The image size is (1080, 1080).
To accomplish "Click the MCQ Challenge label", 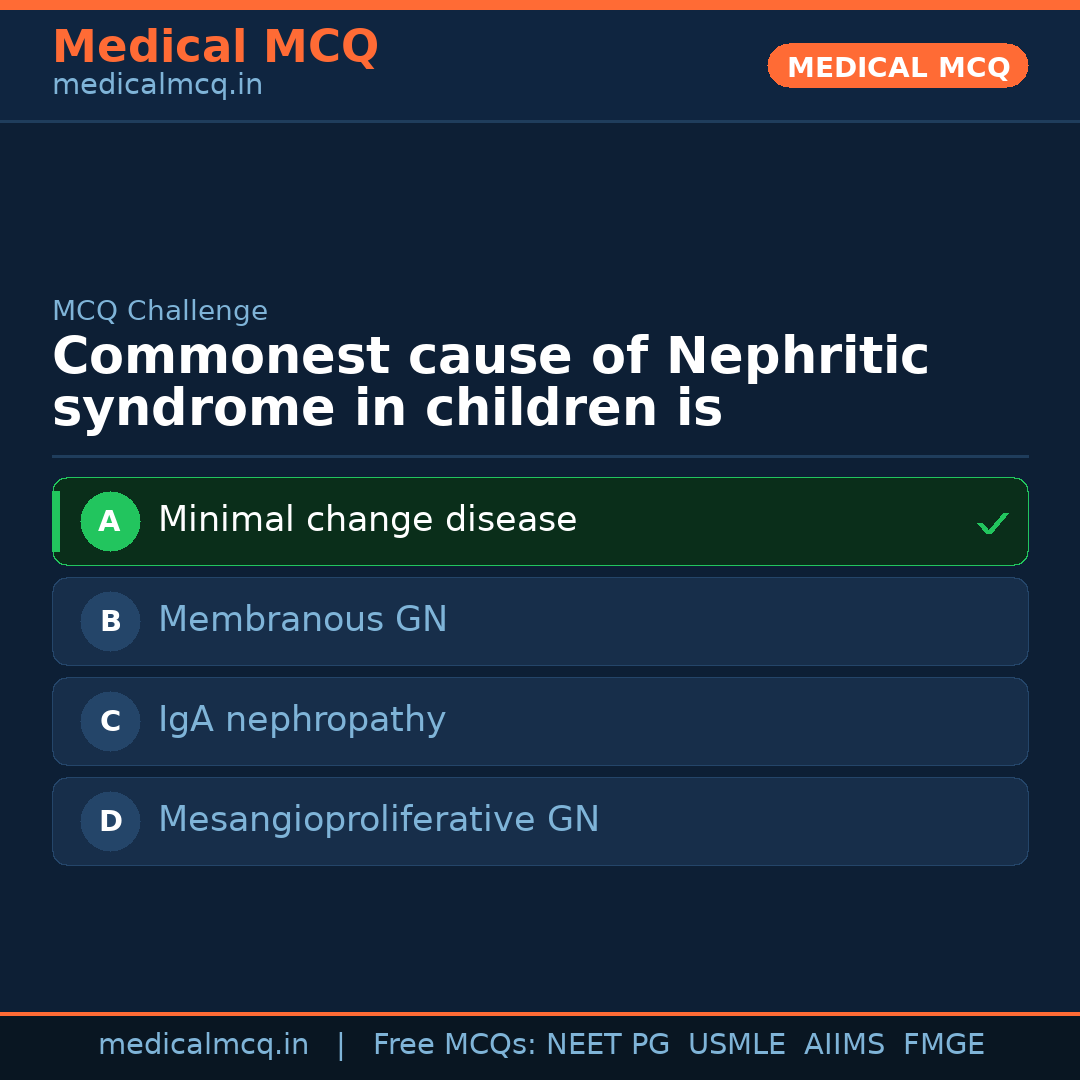I will (160, 311).
